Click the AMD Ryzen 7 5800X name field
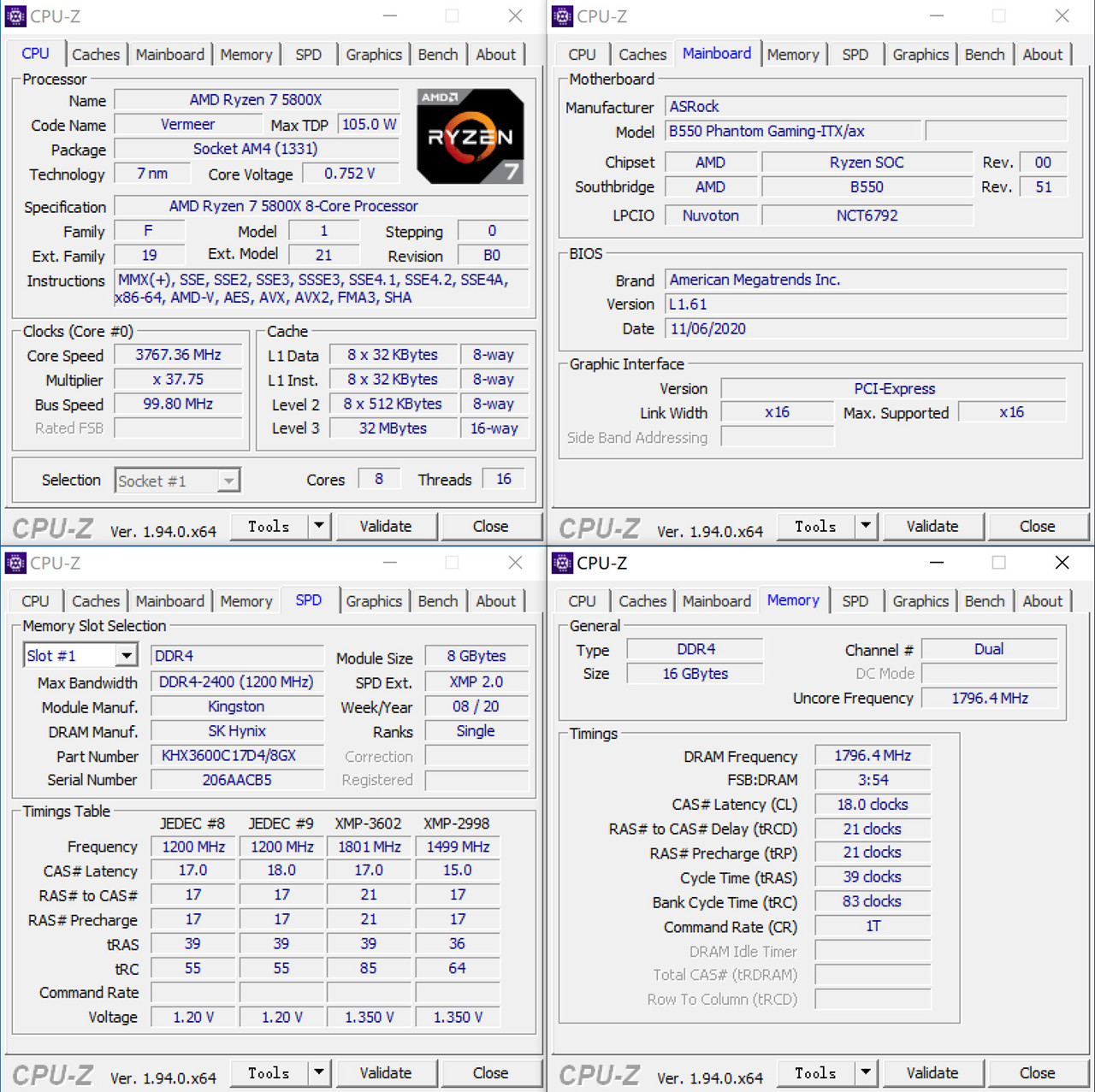1095x1092 pixels. tap(256, 100)
